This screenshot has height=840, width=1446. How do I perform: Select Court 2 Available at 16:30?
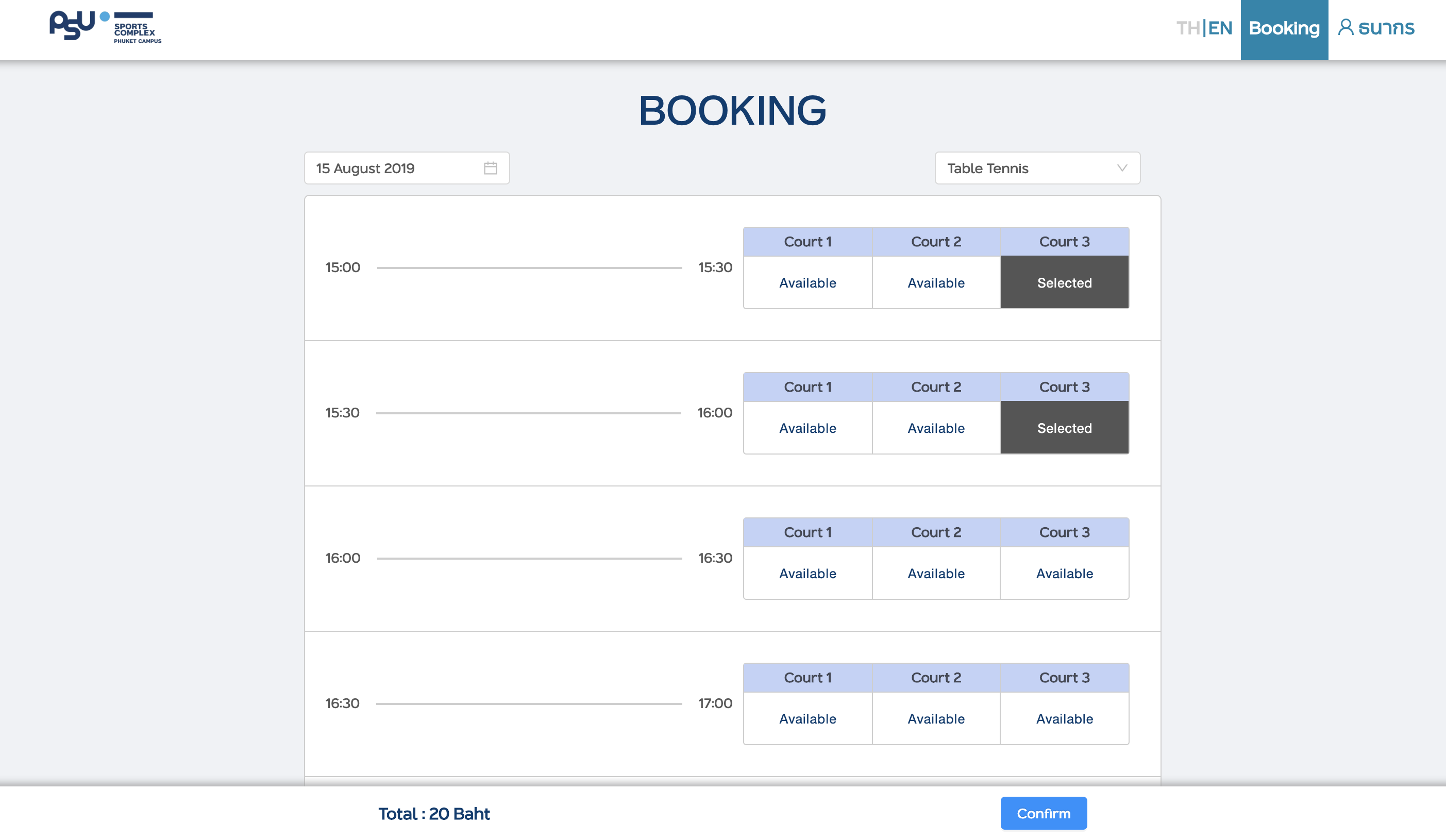tap(936, 718)
